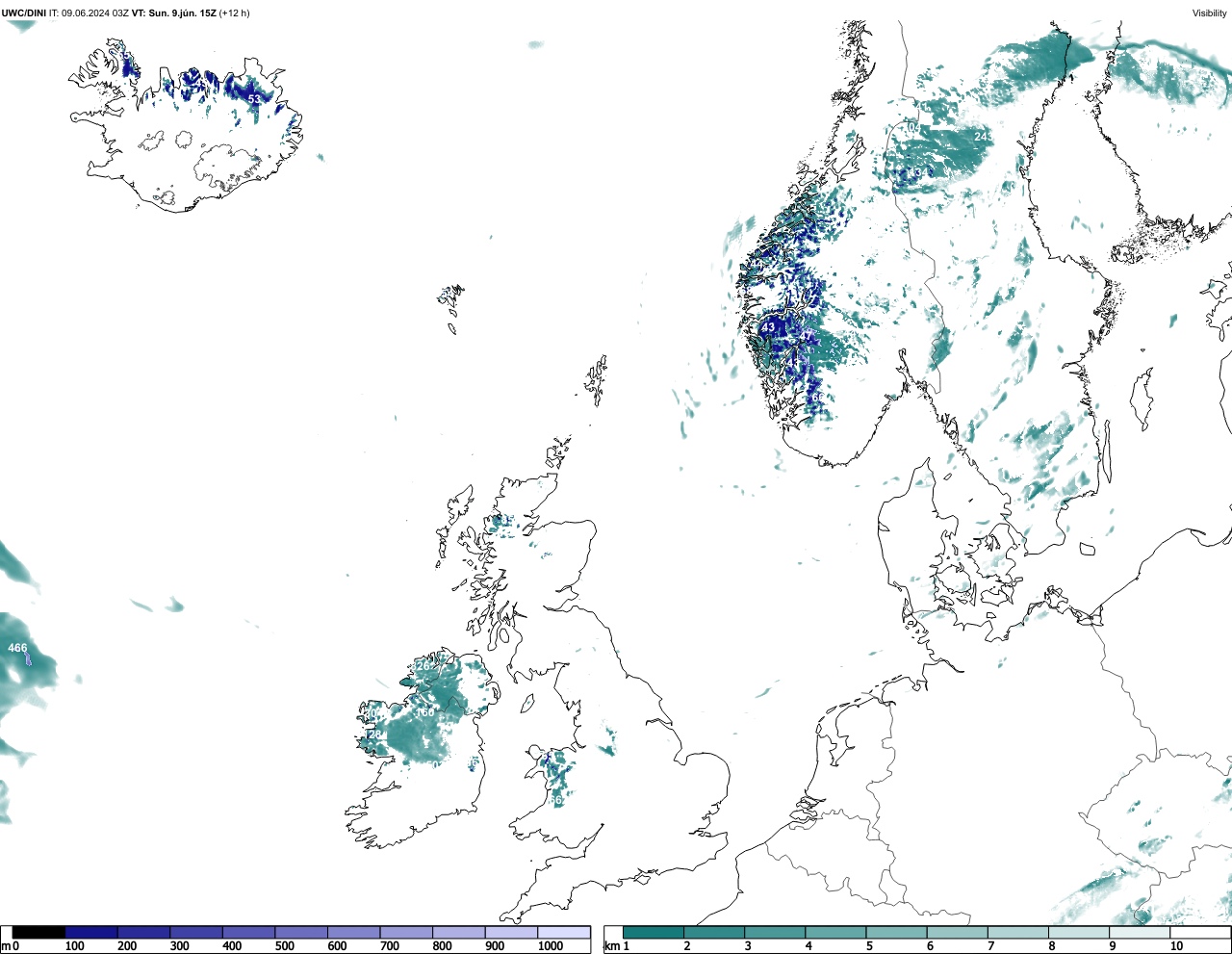Select the 5–6 km light teal swatch

[896, 932]
